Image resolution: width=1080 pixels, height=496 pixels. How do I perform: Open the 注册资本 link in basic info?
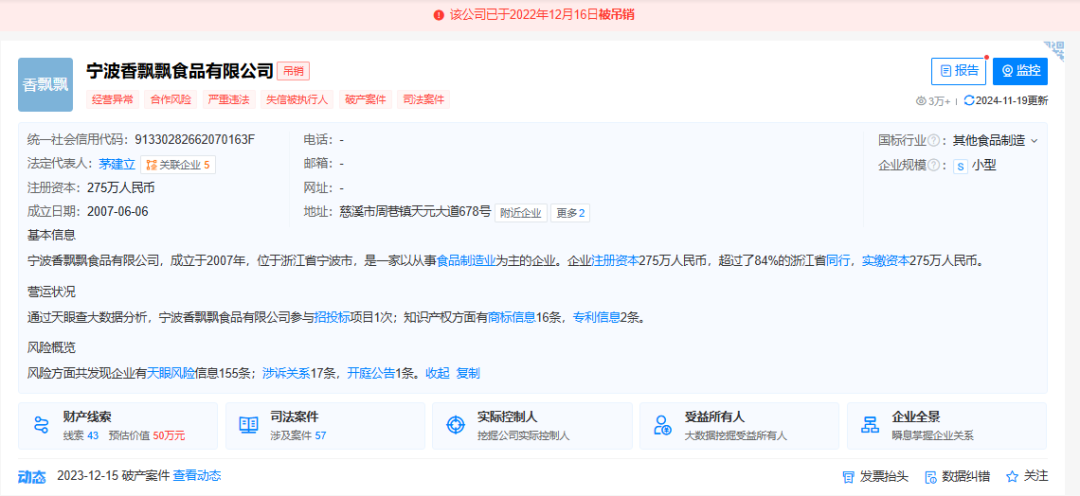[x=615, y=261]
